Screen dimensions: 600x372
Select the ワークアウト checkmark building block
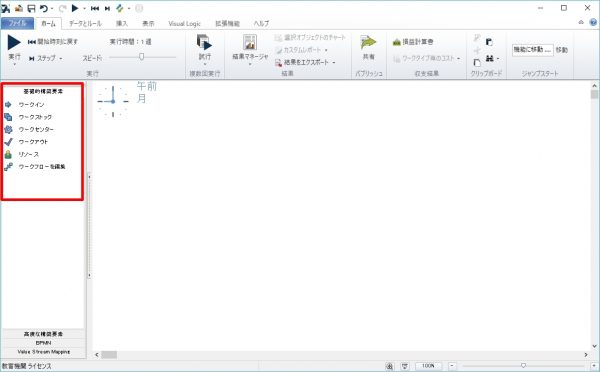pos(8,142)
